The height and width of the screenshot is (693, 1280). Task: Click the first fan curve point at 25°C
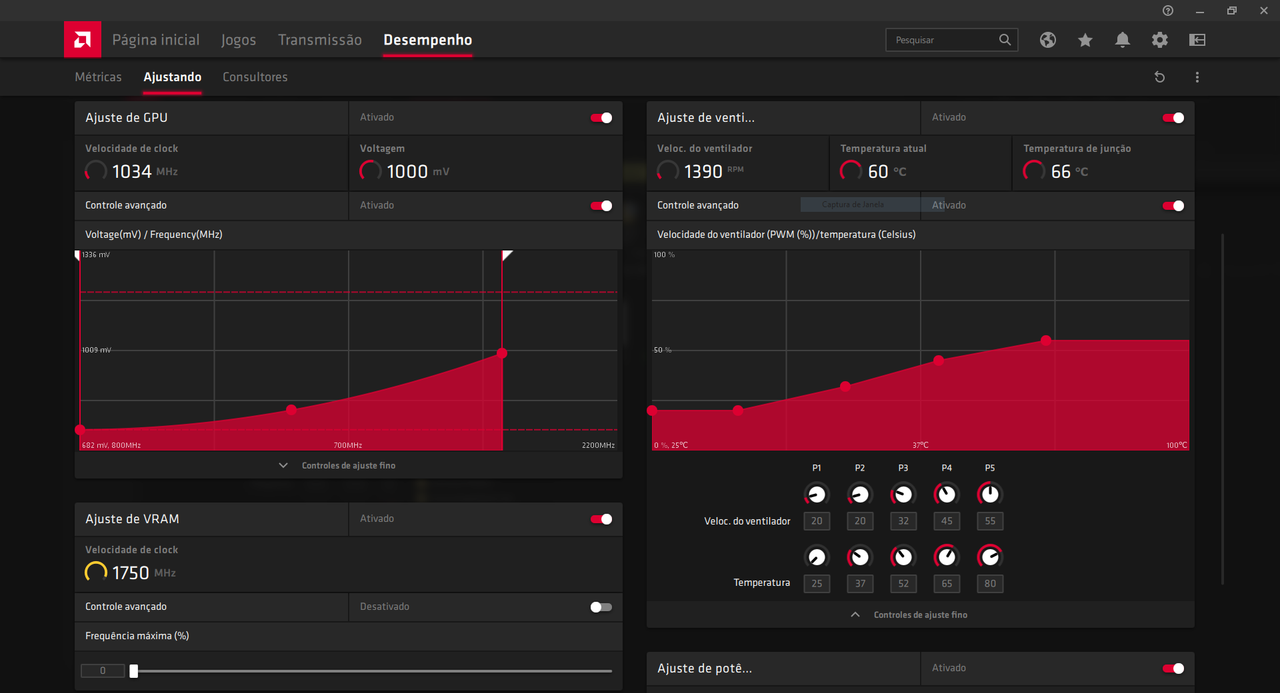653,410
